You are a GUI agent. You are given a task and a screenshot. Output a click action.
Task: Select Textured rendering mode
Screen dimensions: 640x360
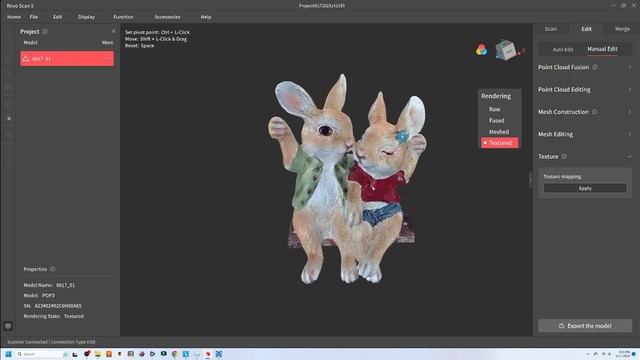point(500,143)
